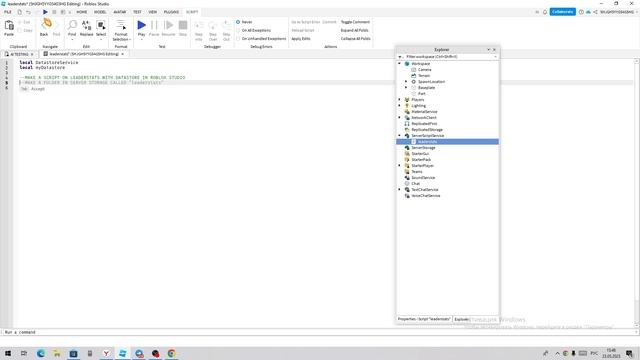Switch to the HOME ribbon tab
Image resolution: width=640 pixels, height=360 pixels.
tap(82, 12)
